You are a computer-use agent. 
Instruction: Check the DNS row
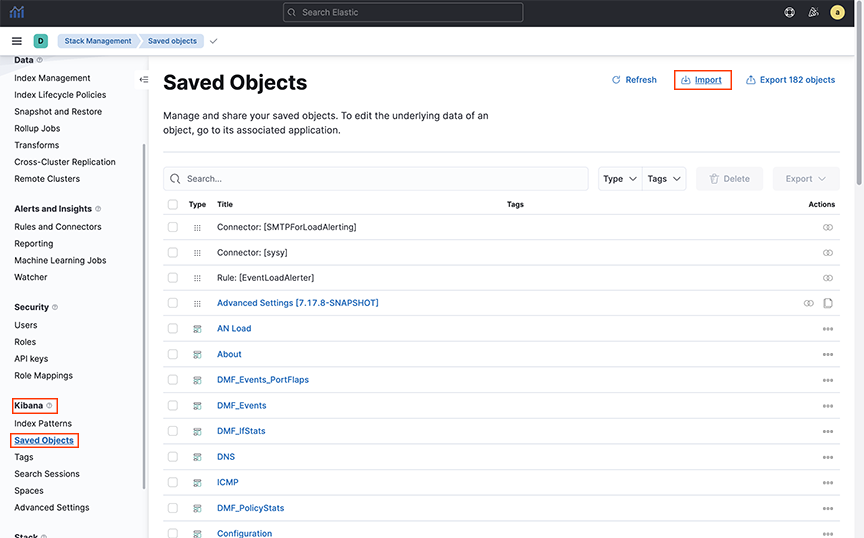173,457
